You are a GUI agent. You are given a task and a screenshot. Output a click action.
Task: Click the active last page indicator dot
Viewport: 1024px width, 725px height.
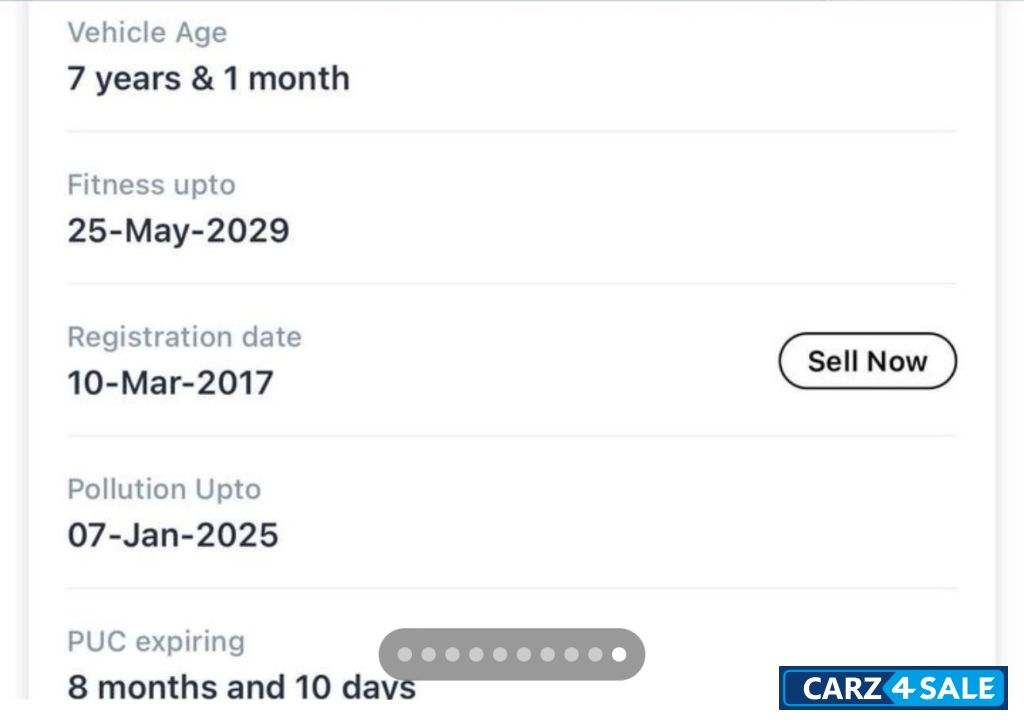point(619,655)
